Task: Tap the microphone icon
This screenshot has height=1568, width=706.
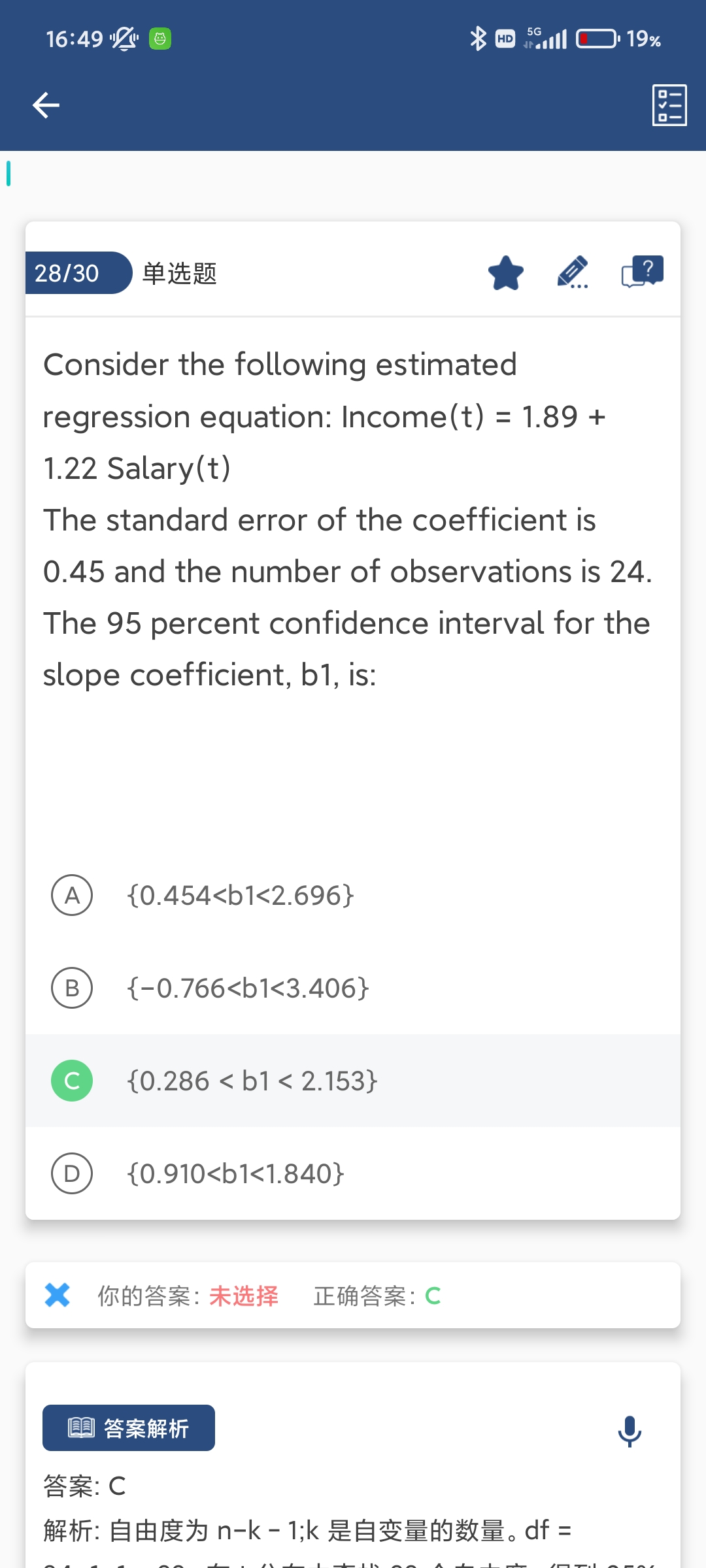Action: [x=630, y=1431]
